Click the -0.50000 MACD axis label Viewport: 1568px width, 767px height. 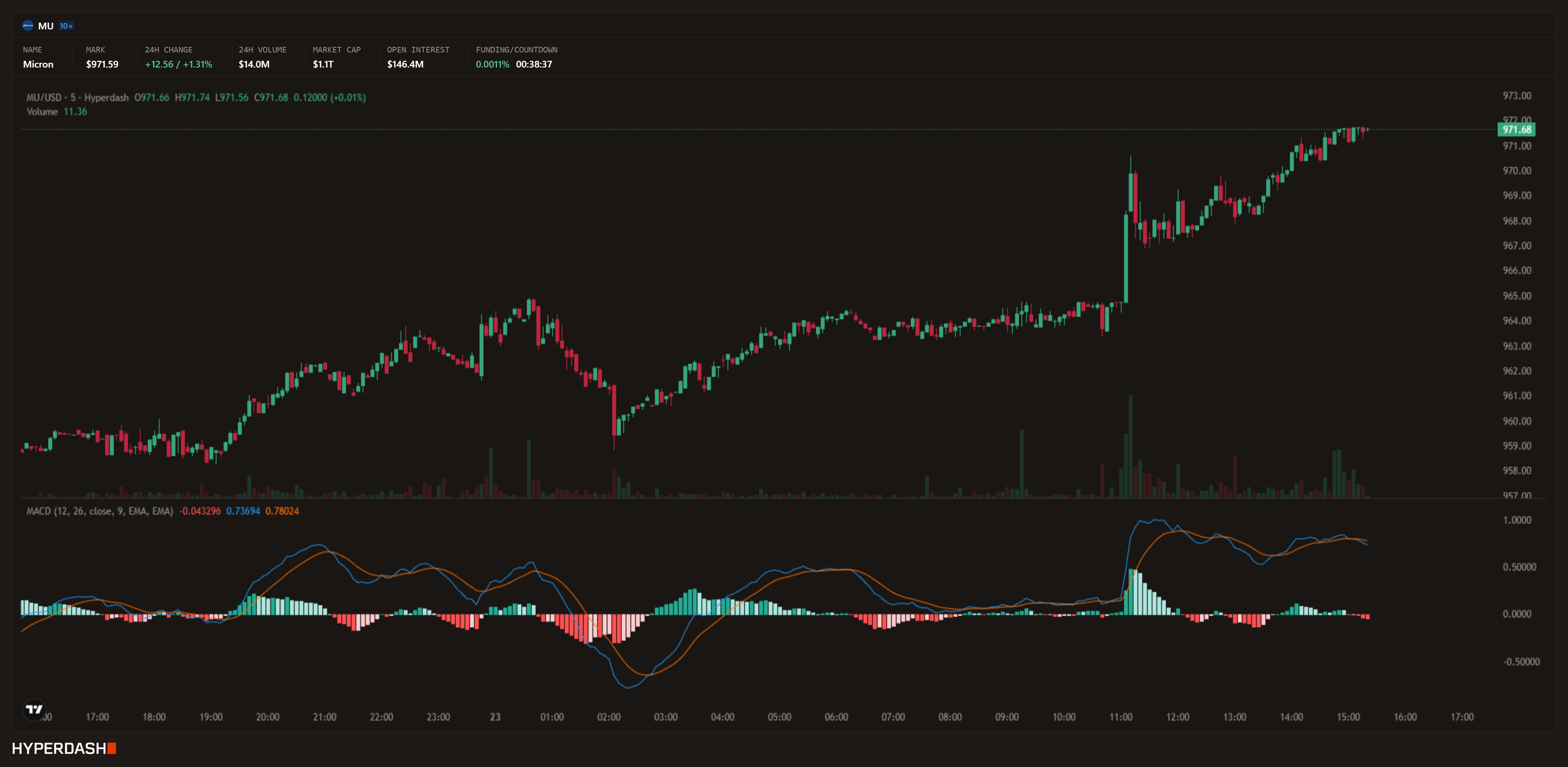click(1521, 662)
